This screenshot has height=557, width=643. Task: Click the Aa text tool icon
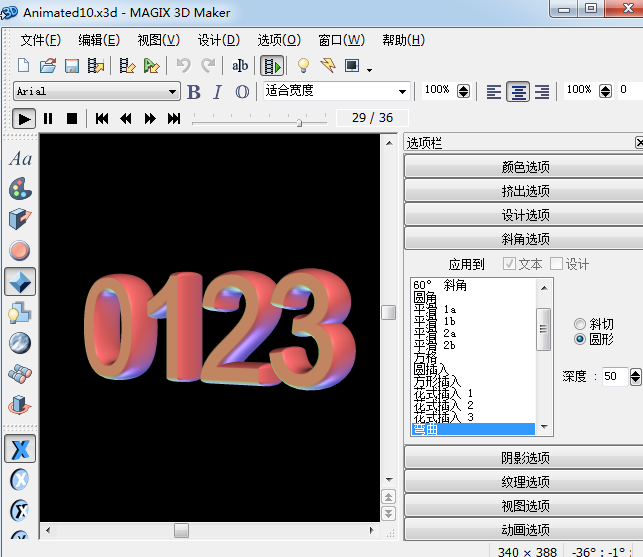[x=20, y=159]
